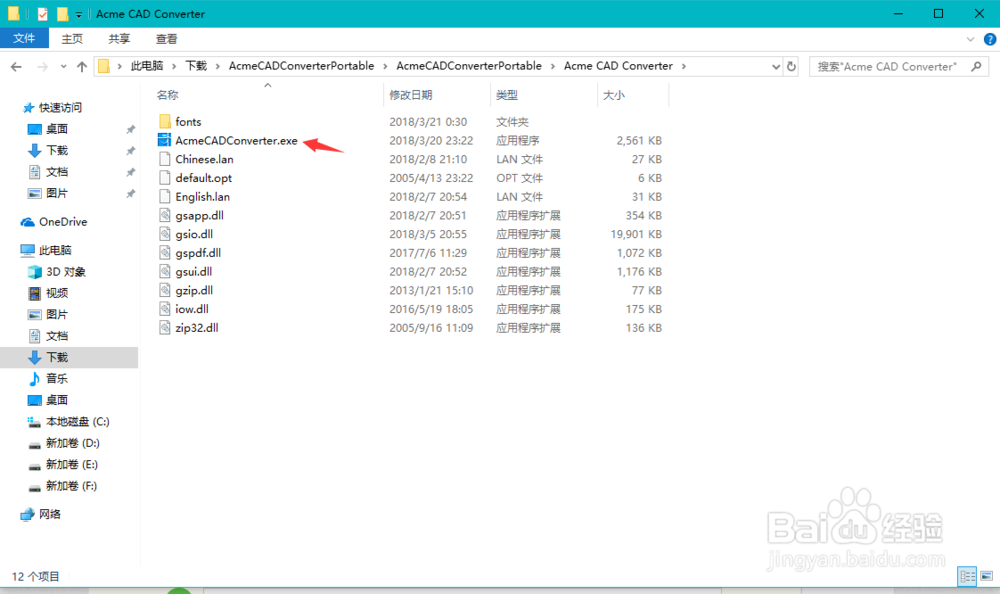Open 新加卷 (D:) drive
Viewport: 1000px width, 594px height.
pyautogui.click(x=73, y=443)
